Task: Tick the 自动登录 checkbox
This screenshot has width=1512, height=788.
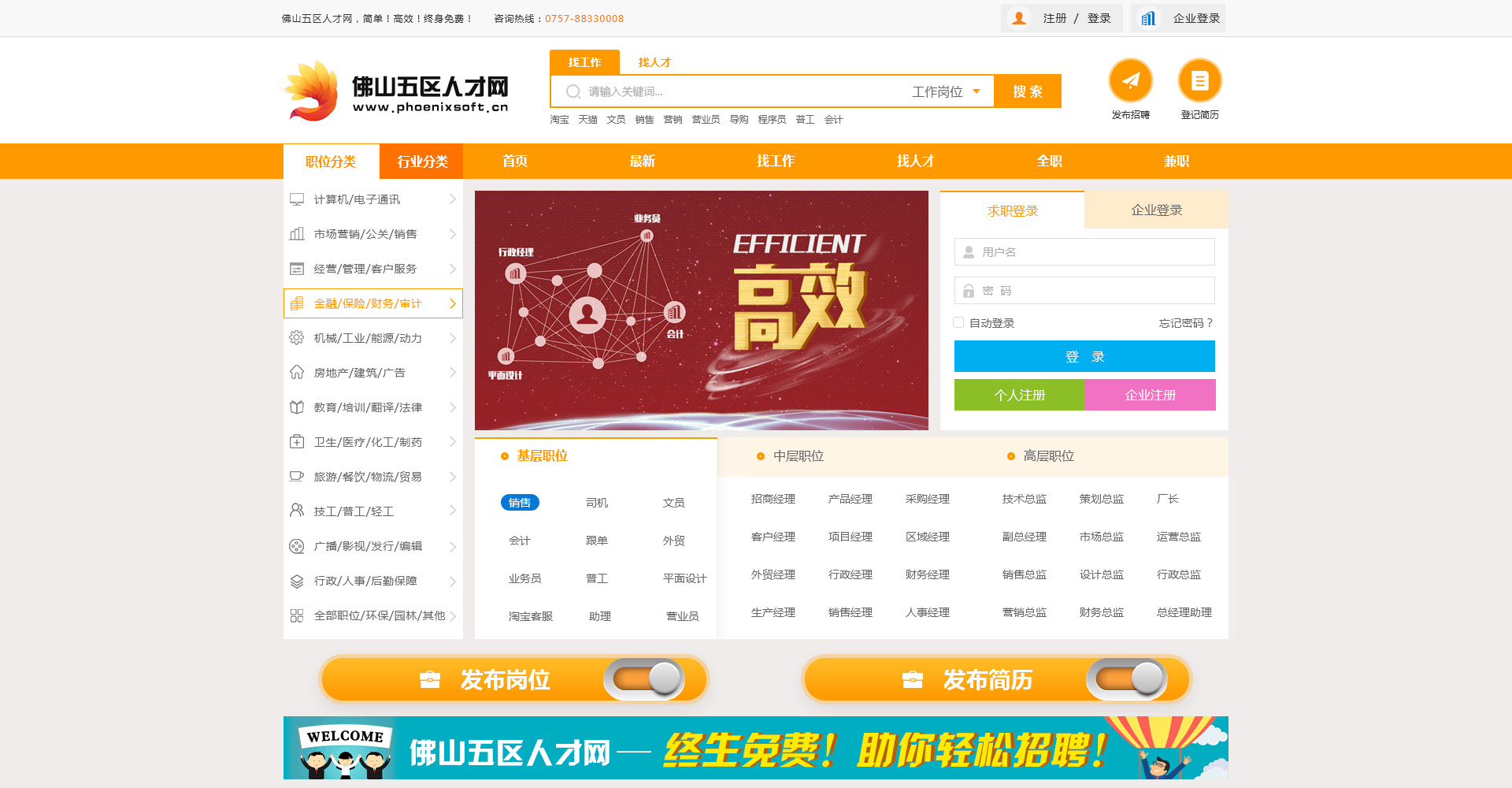Action: point(958,322)
